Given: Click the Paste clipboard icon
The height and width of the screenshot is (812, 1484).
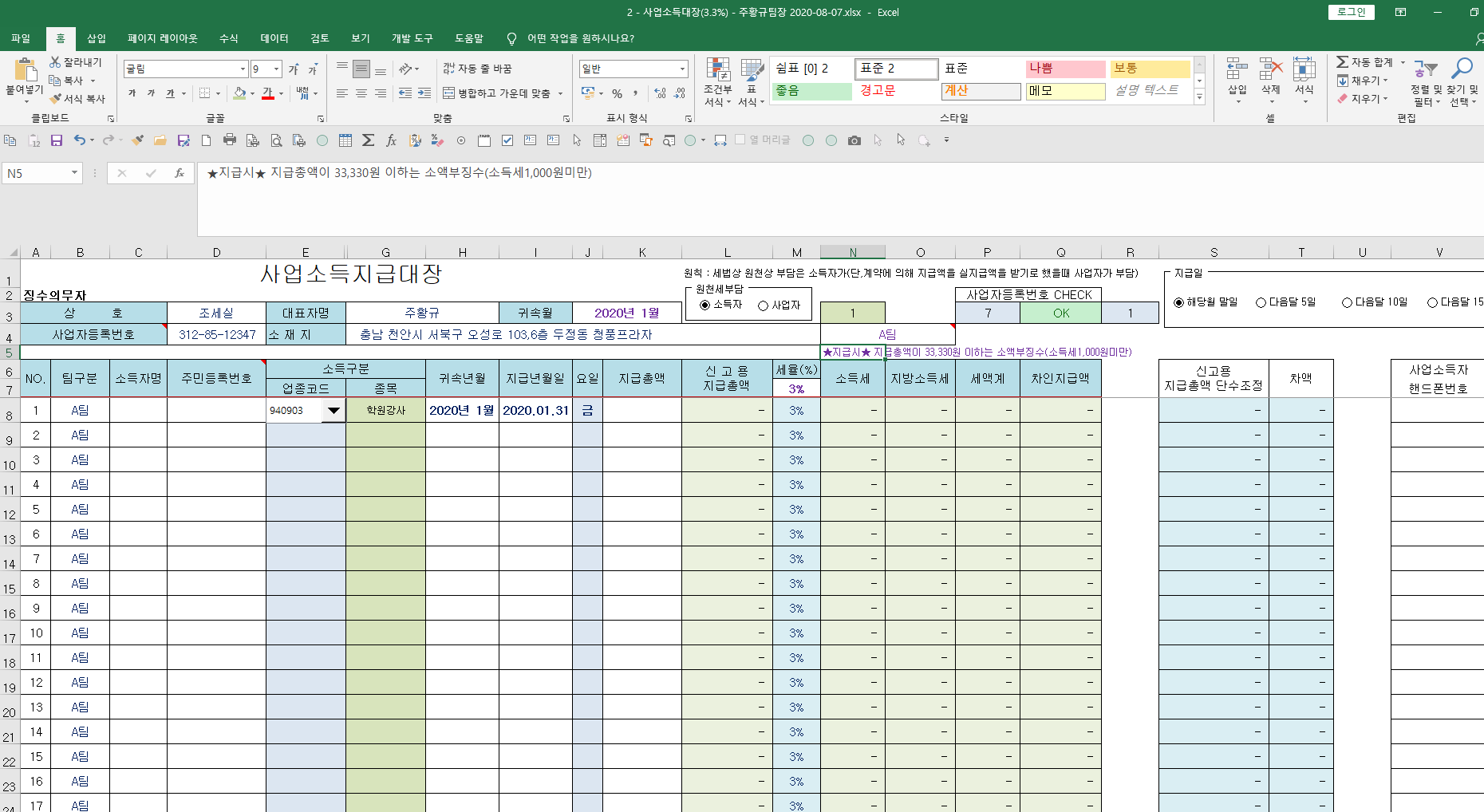Looking at the screenshot, I should pos(24,72).
